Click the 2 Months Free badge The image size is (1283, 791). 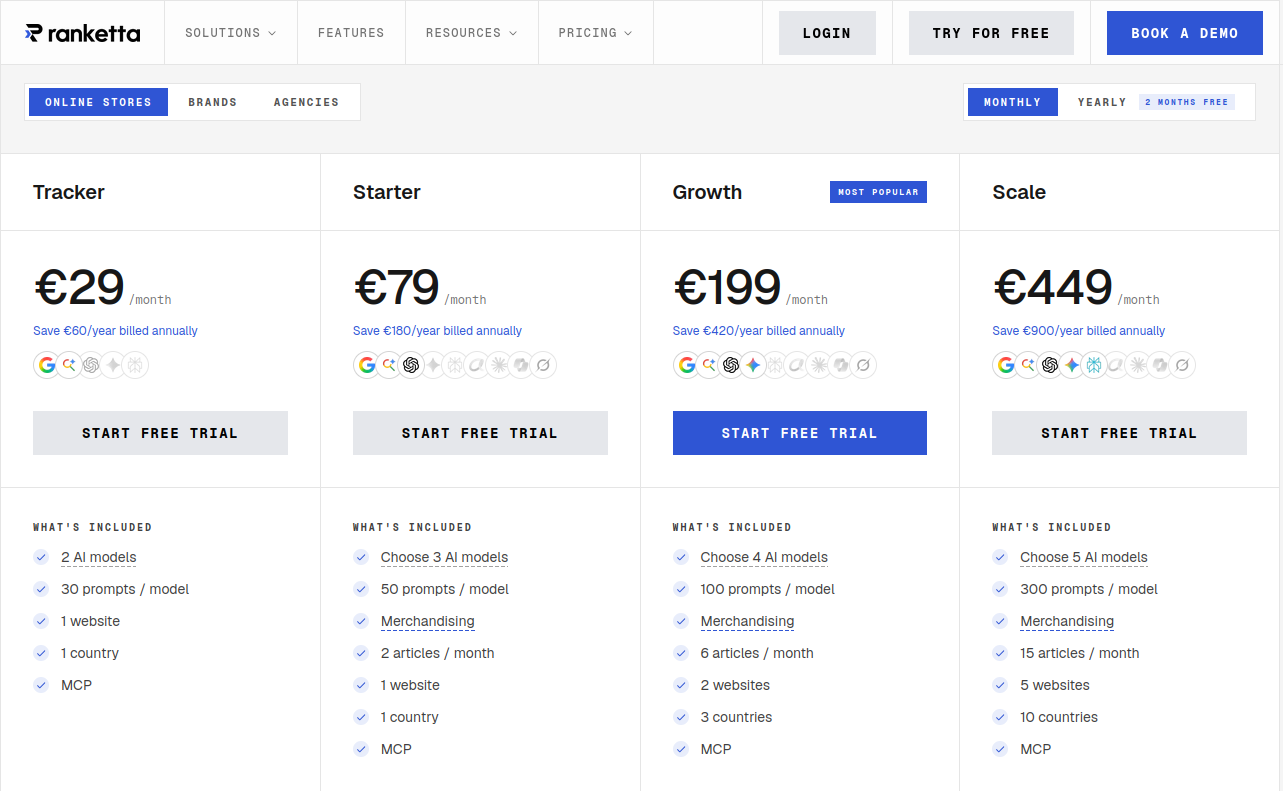tap(1187, 102)
